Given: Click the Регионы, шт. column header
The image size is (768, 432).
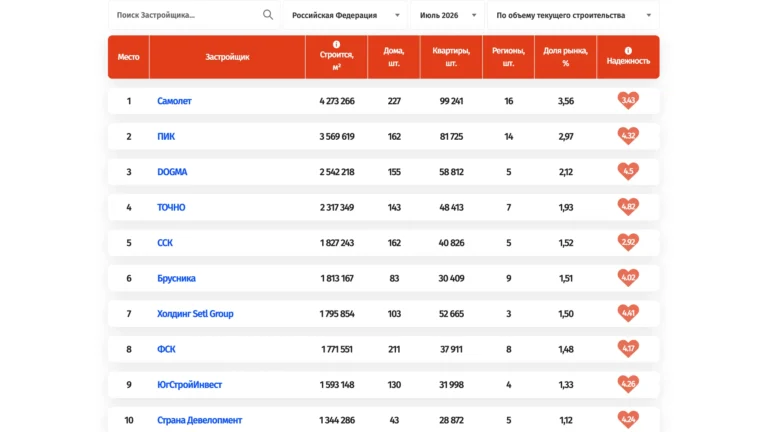Looking at the screenshot, I should click(x=508, y=57).
